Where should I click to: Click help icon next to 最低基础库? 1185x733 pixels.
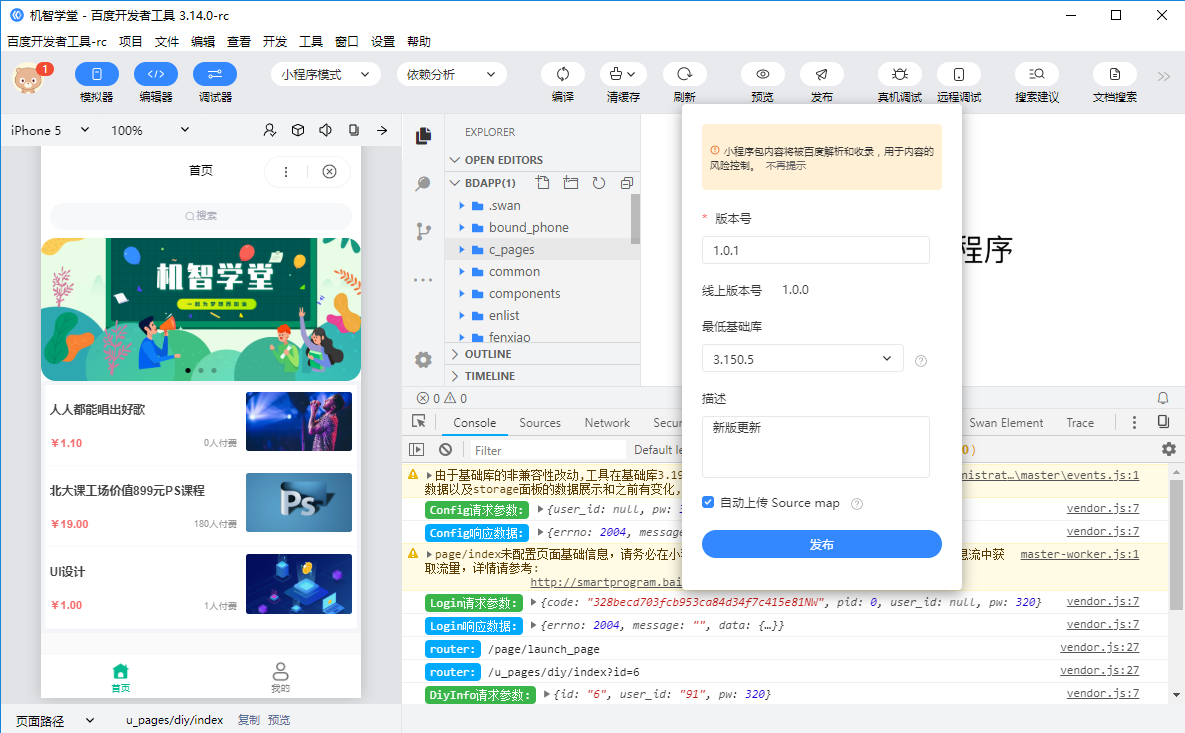pos(920,360)
